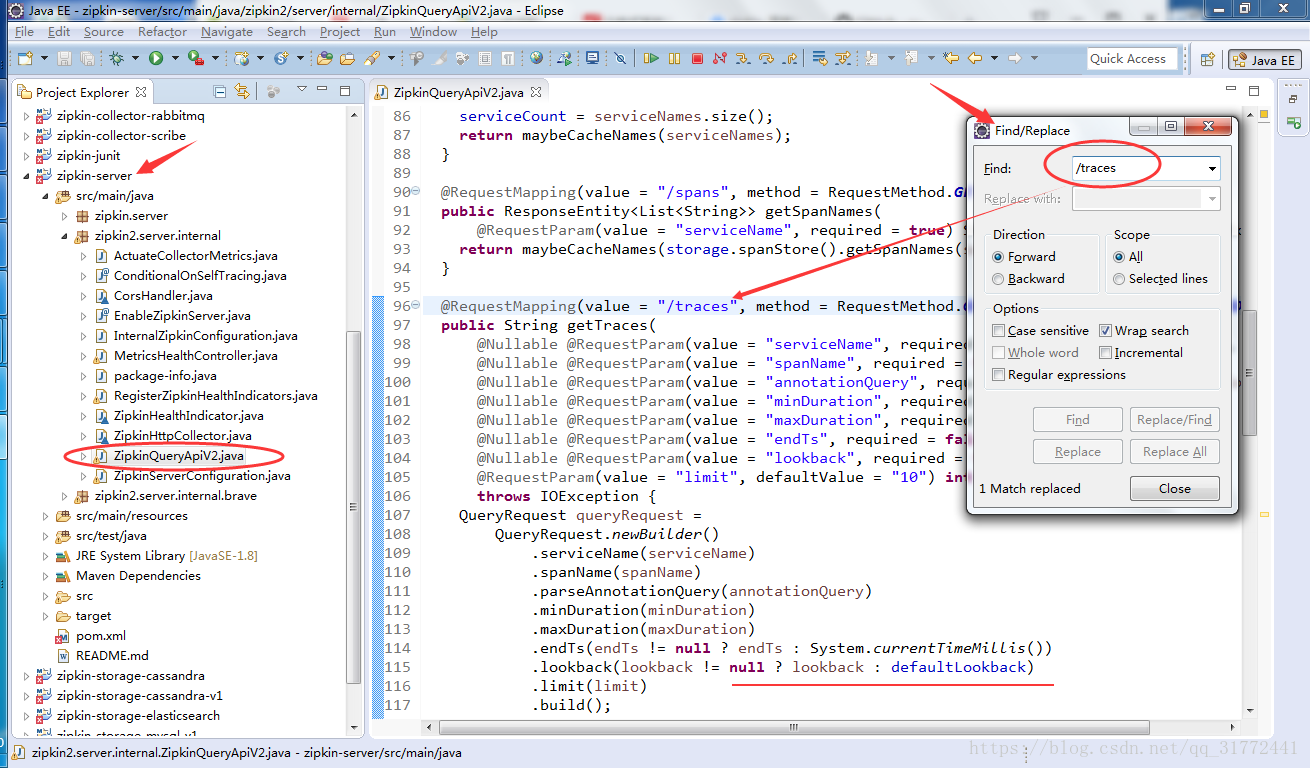Select the Selected lines scope option

click(1119, 279)
